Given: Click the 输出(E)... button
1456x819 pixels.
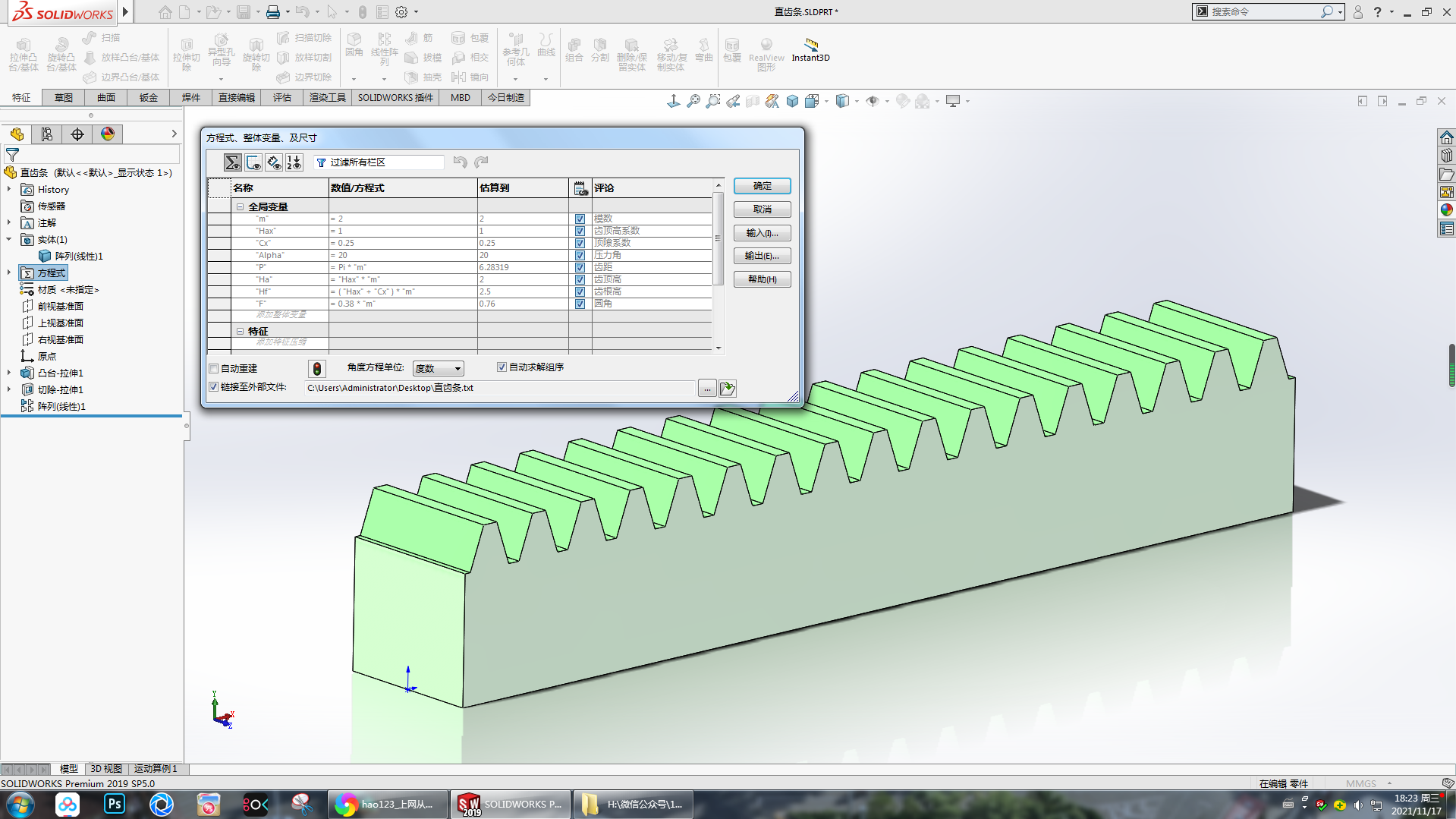Looking at the screenshot, I should tap(763, 256).
